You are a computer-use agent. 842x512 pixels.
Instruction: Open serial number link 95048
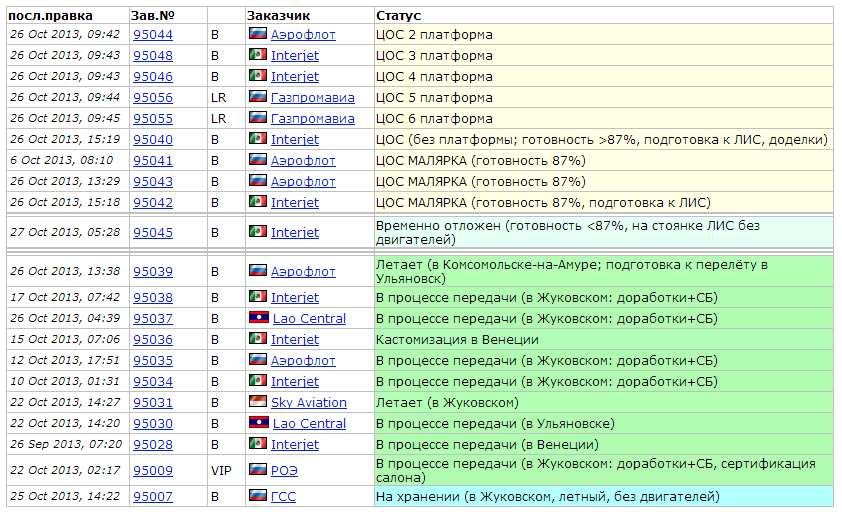153,56
